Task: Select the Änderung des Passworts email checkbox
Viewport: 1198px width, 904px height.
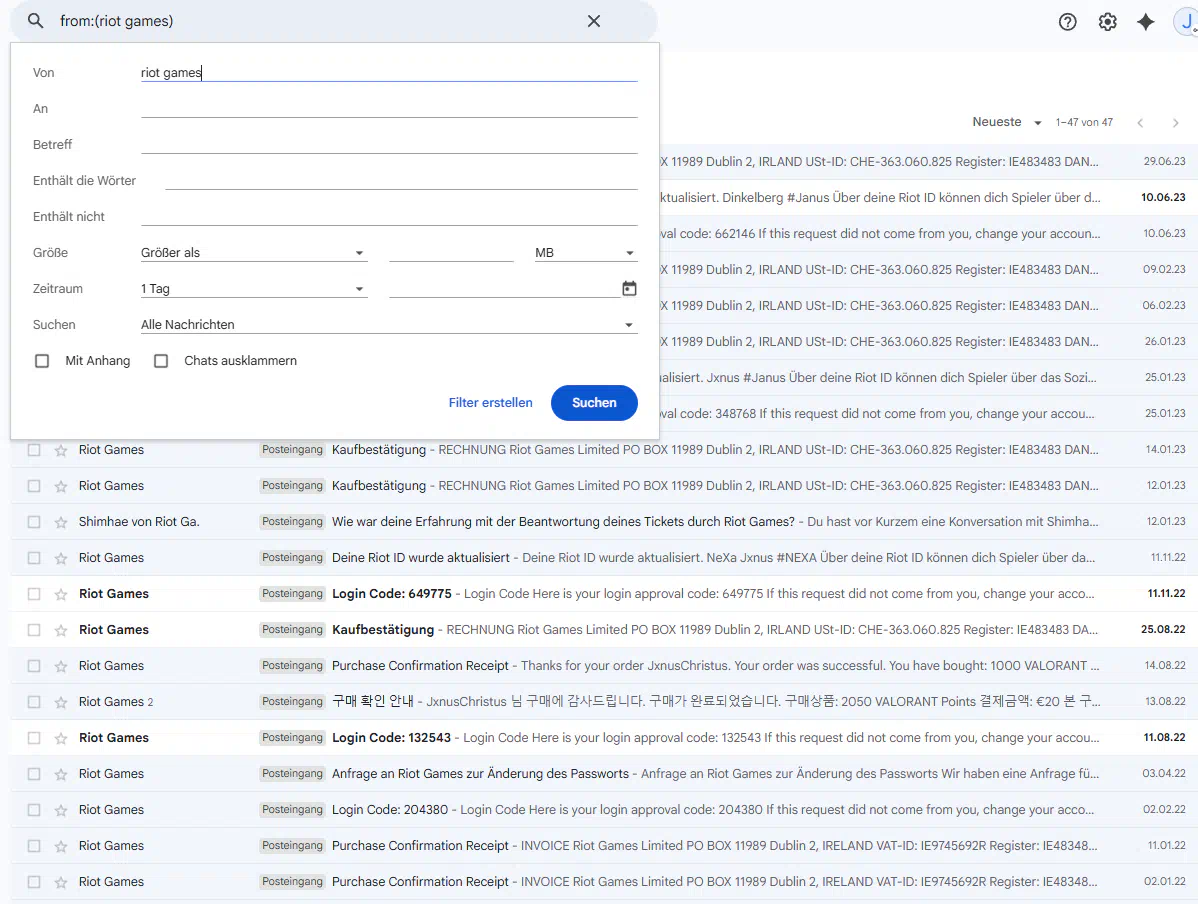Action: click(34, 773)
